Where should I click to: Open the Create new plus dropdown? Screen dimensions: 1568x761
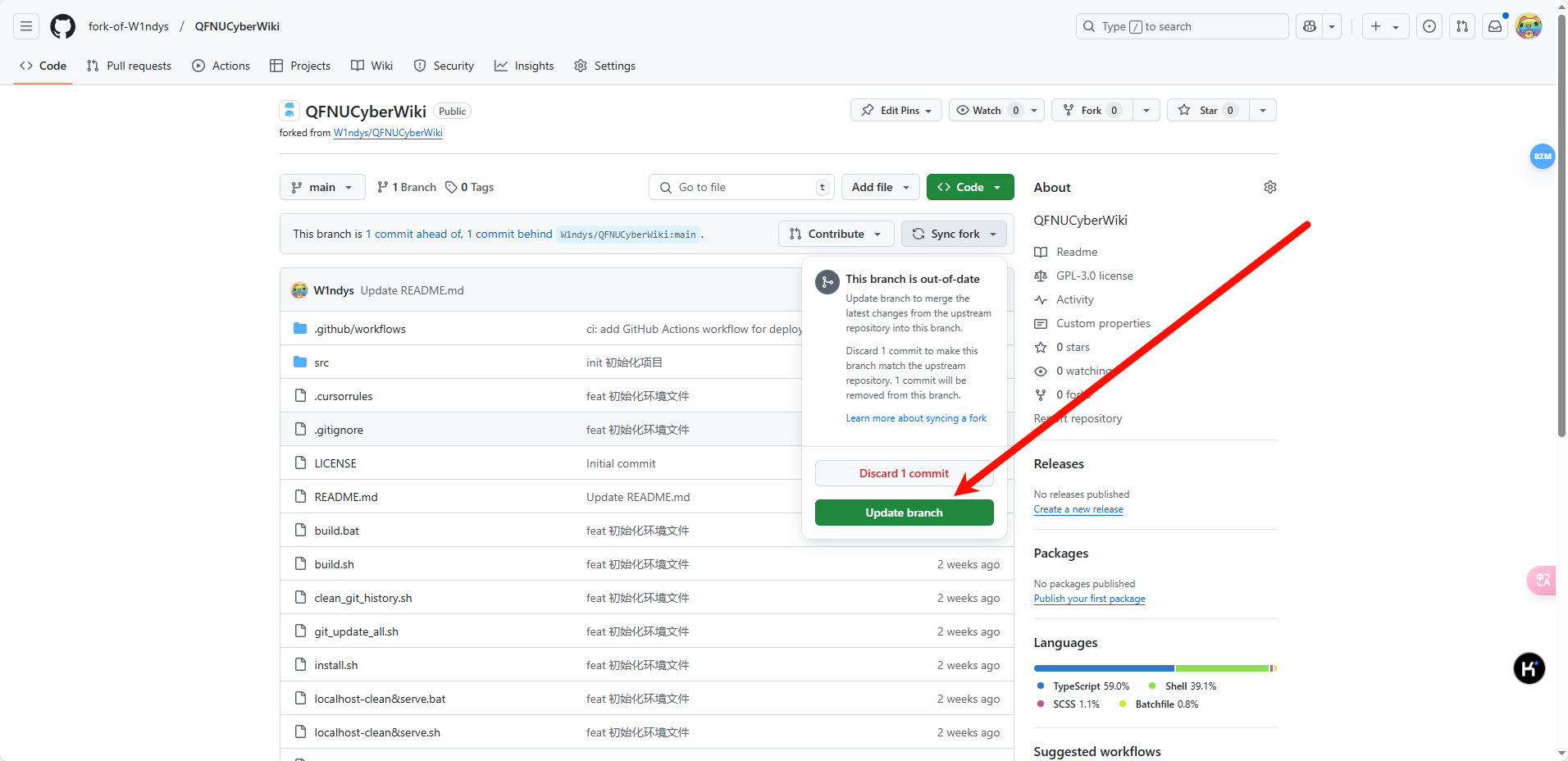coord(1385,26)
